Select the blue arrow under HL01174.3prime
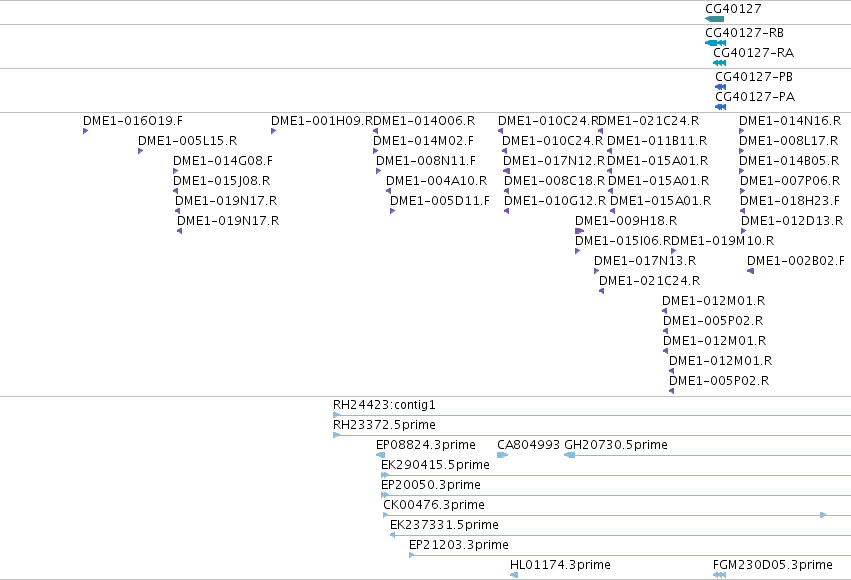 514,575
